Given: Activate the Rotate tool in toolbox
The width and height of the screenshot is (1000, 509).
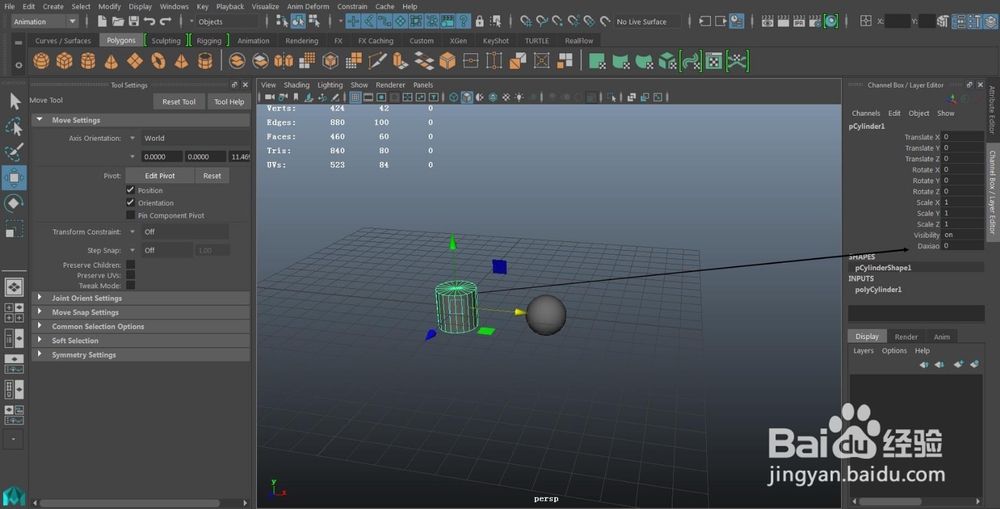Looking at the screenshot, I should point(14,203).
